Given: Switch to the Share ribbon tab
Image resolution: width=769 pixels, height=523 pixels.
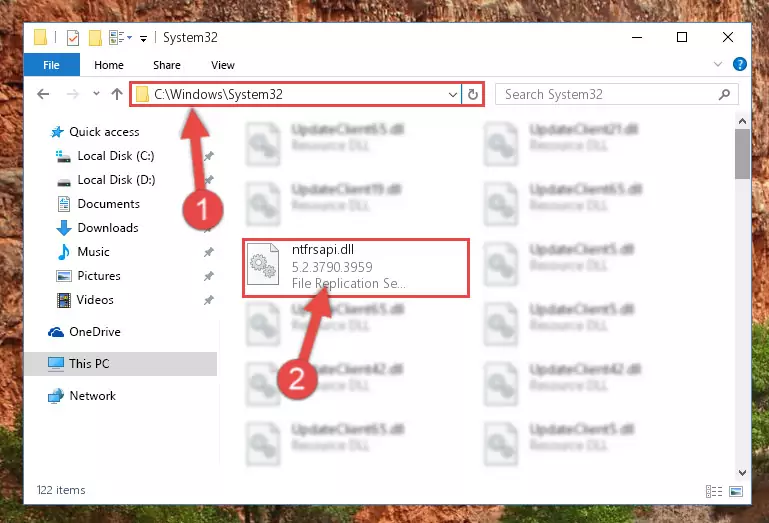Looking at the screenshot, I should point(167,65).
